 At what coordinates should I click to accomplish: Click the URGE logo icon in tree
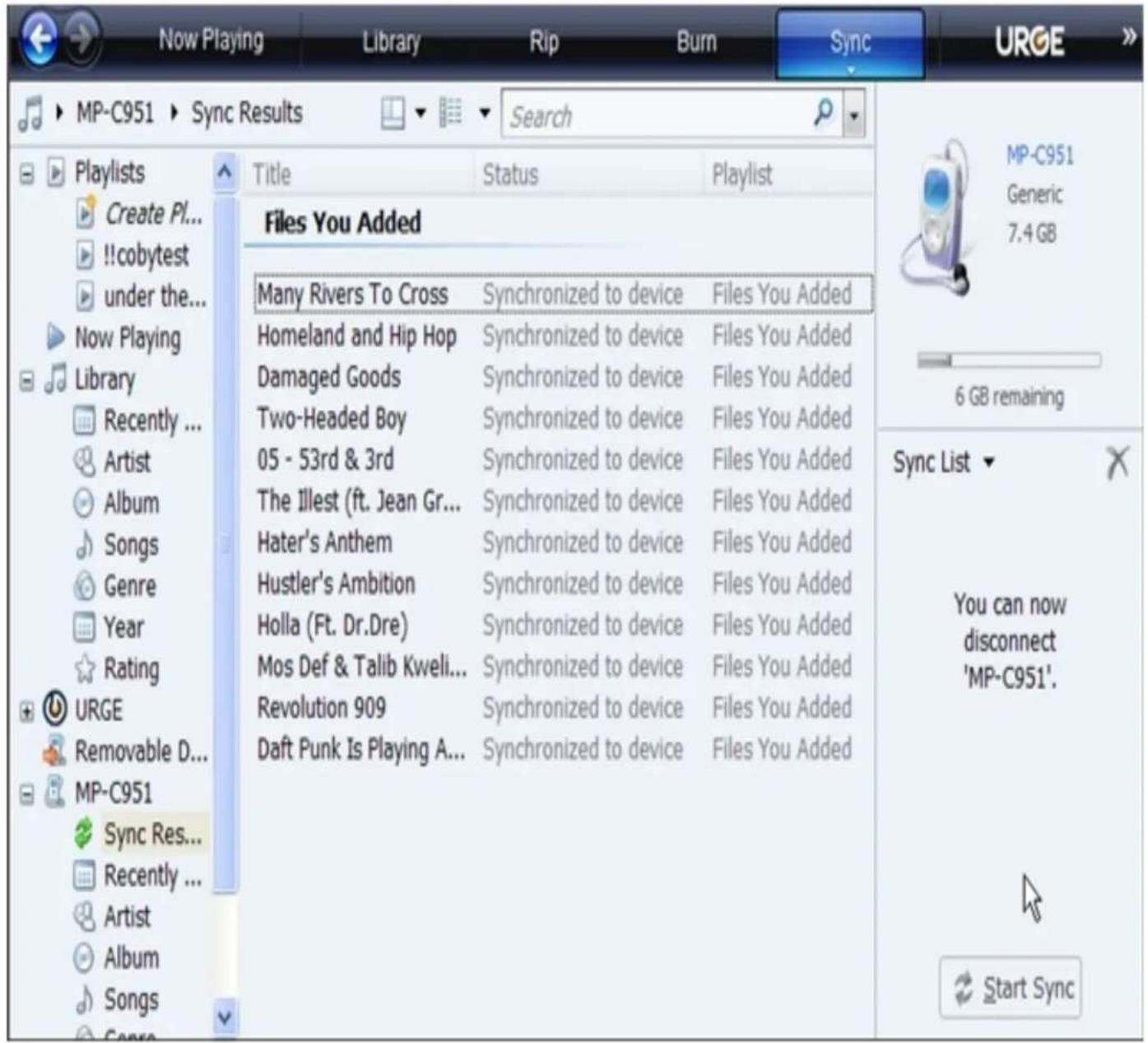point(55,710)
